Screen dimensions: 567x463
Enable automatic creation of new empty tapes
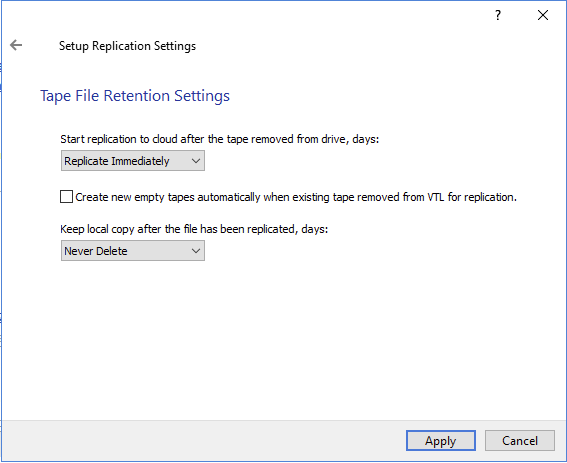click(x=66, y=197)
